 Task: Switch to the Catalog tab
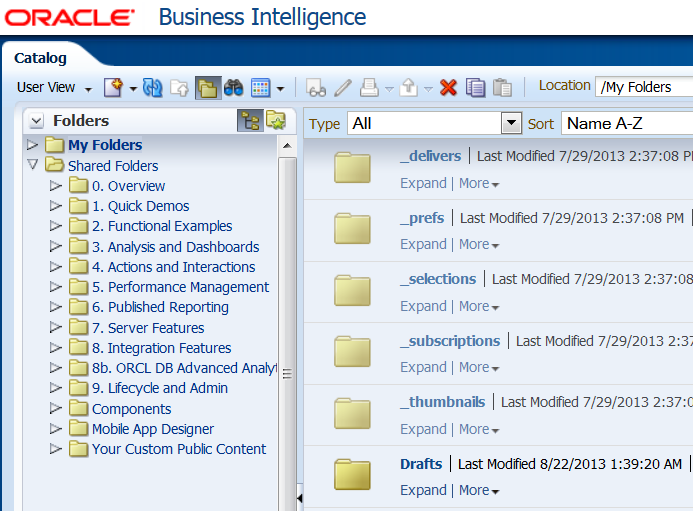(40, 58)
